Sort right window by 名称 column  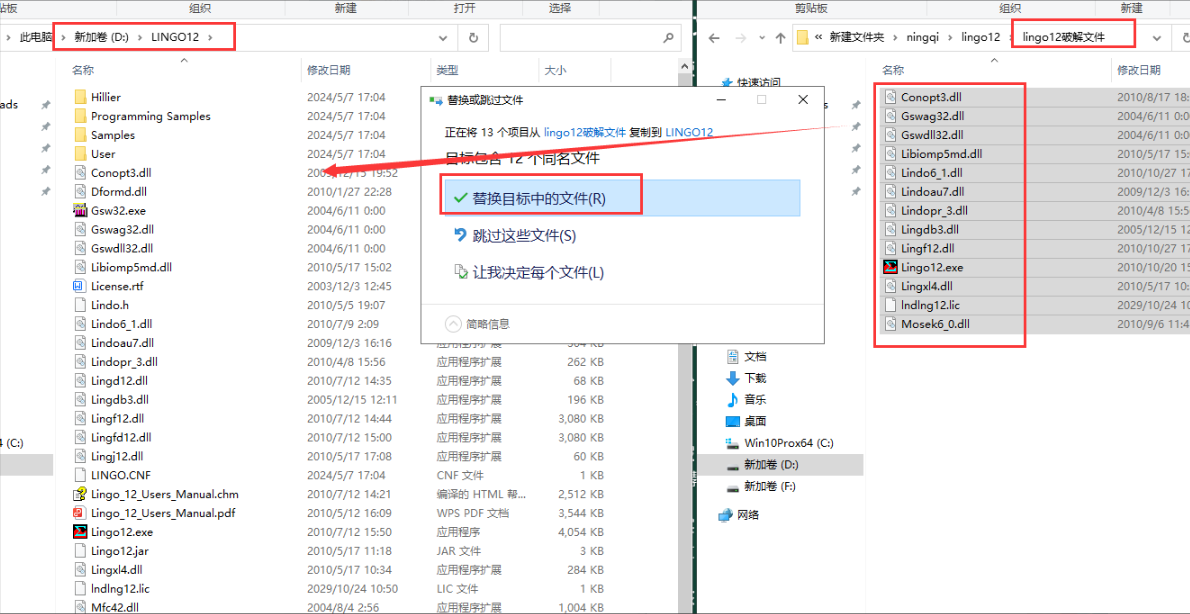click(x=893, y=70)
